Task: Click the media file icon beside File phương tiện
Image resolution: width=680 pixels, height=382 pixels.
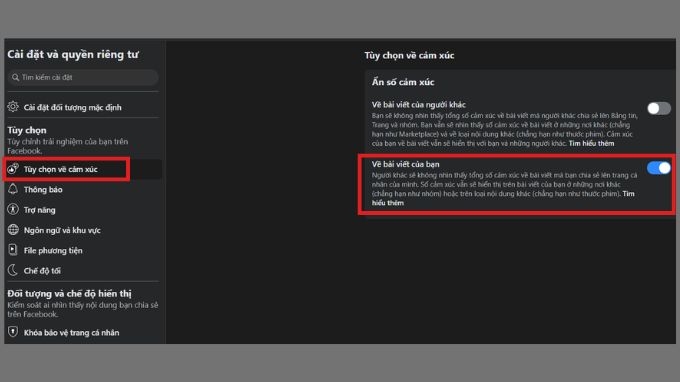Action: point(13,250)
